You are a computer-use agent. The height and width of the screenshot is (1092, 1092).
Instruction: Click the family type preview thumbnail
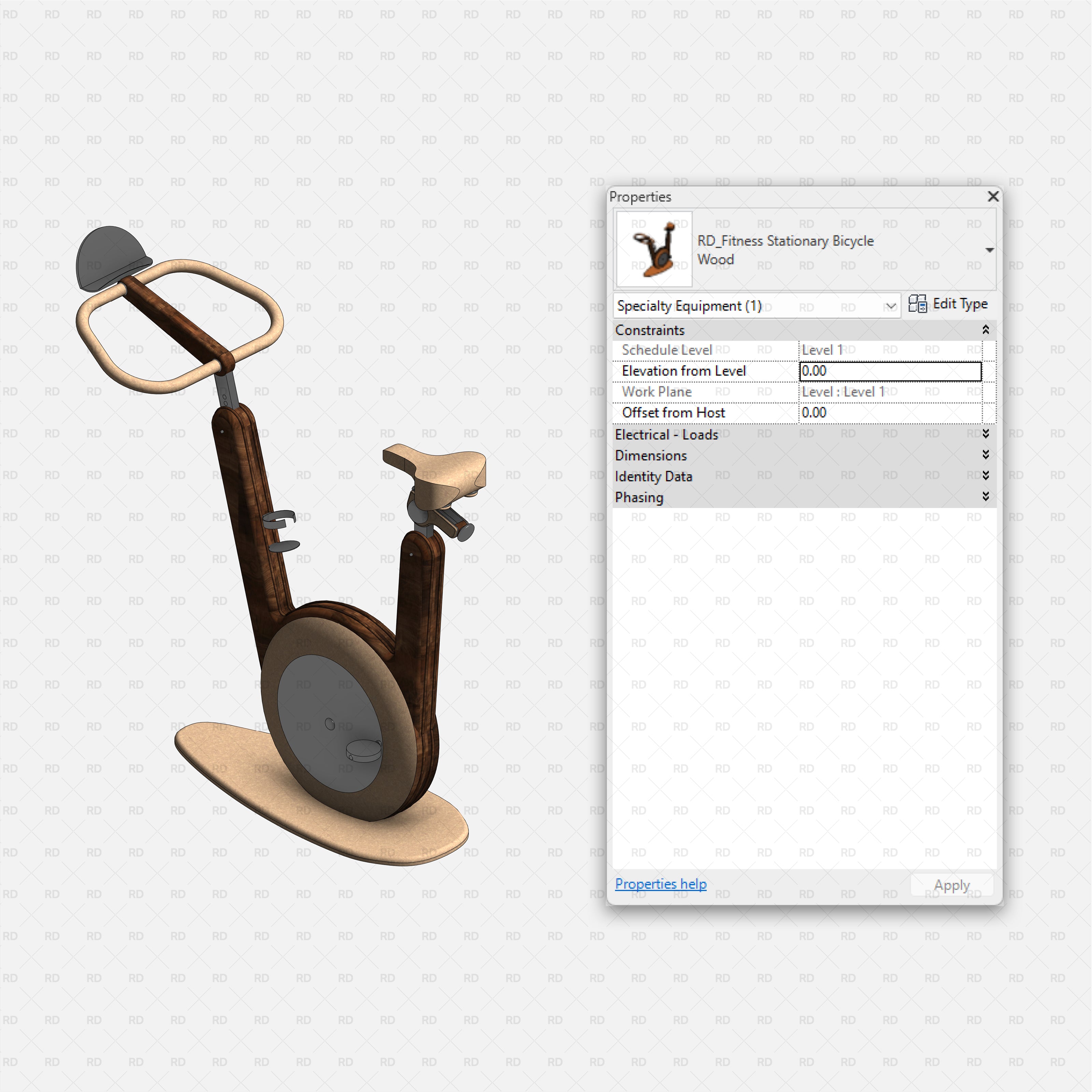tap(653, 249)
